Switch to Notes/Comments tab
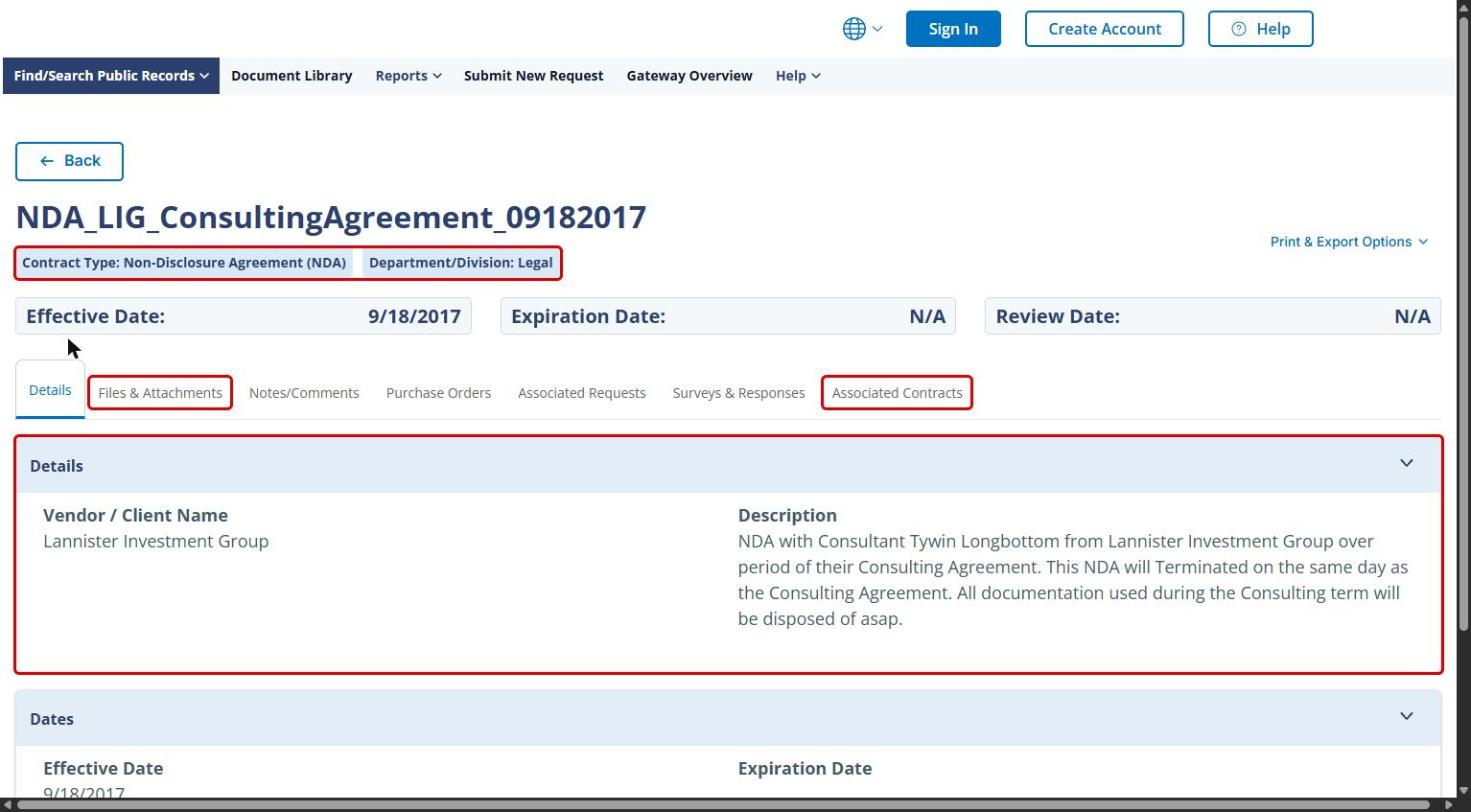Image resolution: width=1471 pixels, height=812 pixels. coord(304,393)
